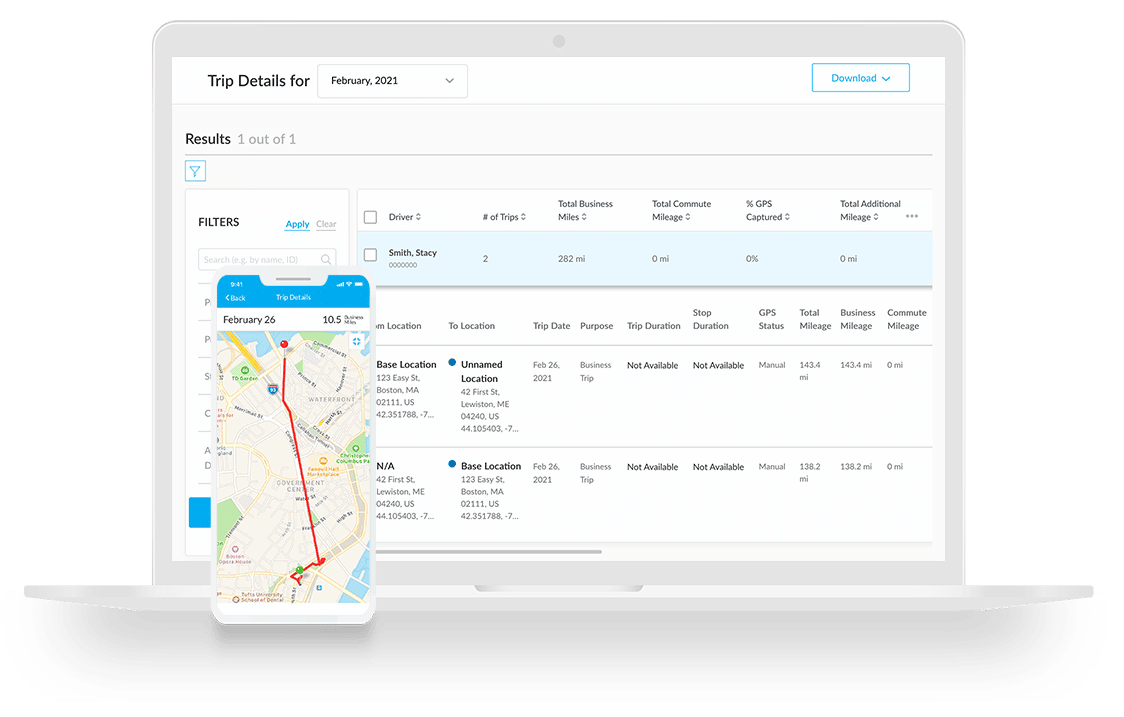Expand the Download dropdown button
The height and width of the screenshot is (717, 1124).
point(860,78)
